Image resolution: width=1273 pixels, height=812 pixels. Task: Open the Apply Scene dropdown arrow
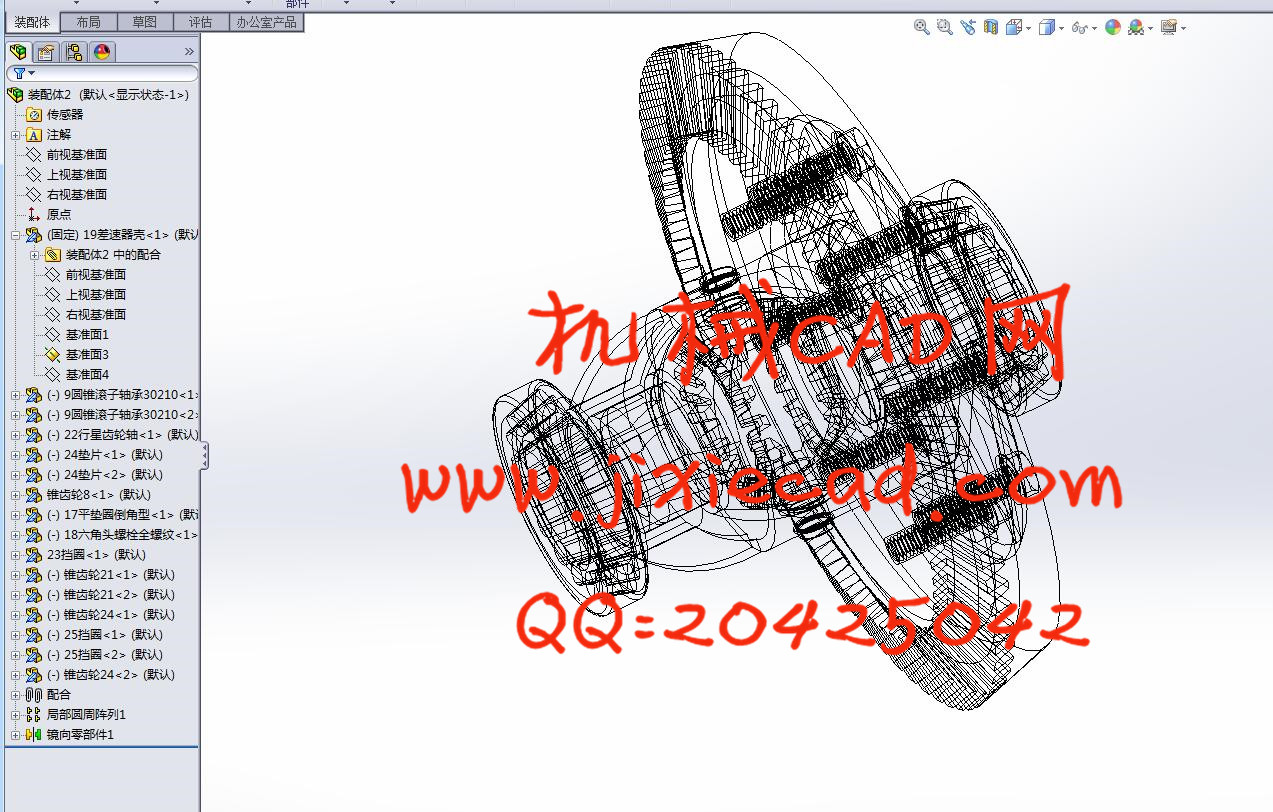click(1151, 29)
